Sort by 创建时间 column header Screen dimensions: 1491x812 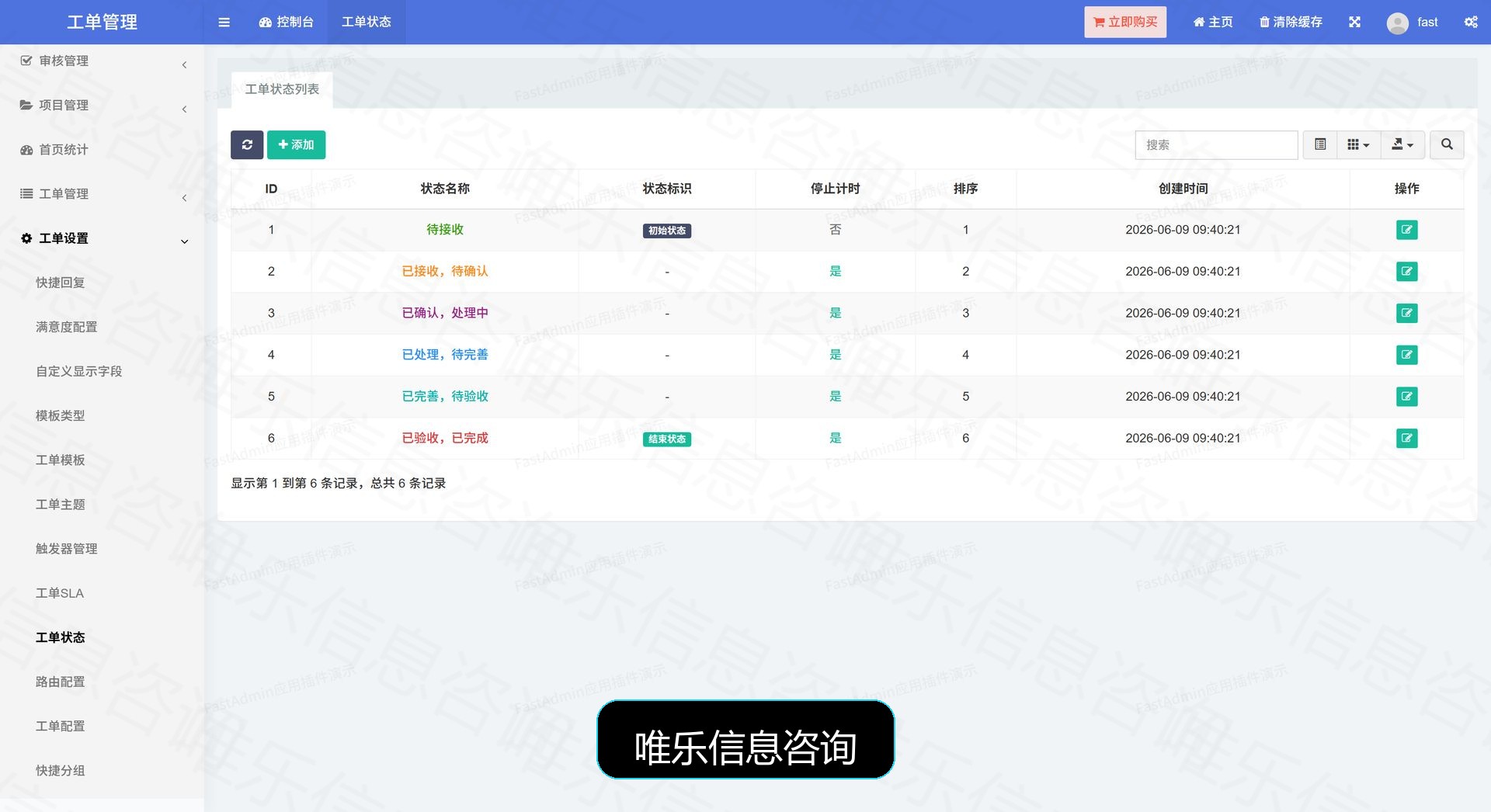click(1183, 189)
